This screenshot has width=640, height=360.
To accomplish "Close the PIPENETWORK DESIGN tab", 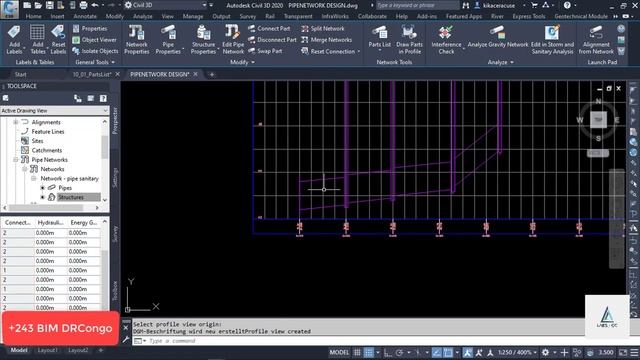I will [x=196, y=74].
